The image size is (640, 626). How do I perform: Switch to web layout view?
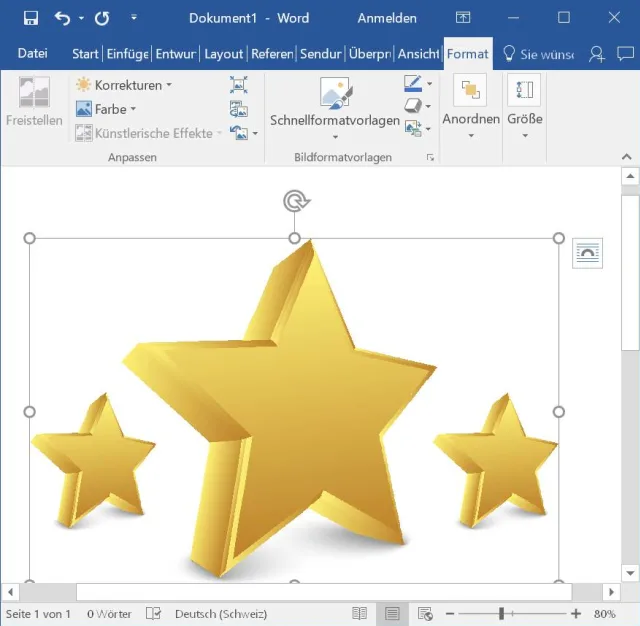(425, 613)
